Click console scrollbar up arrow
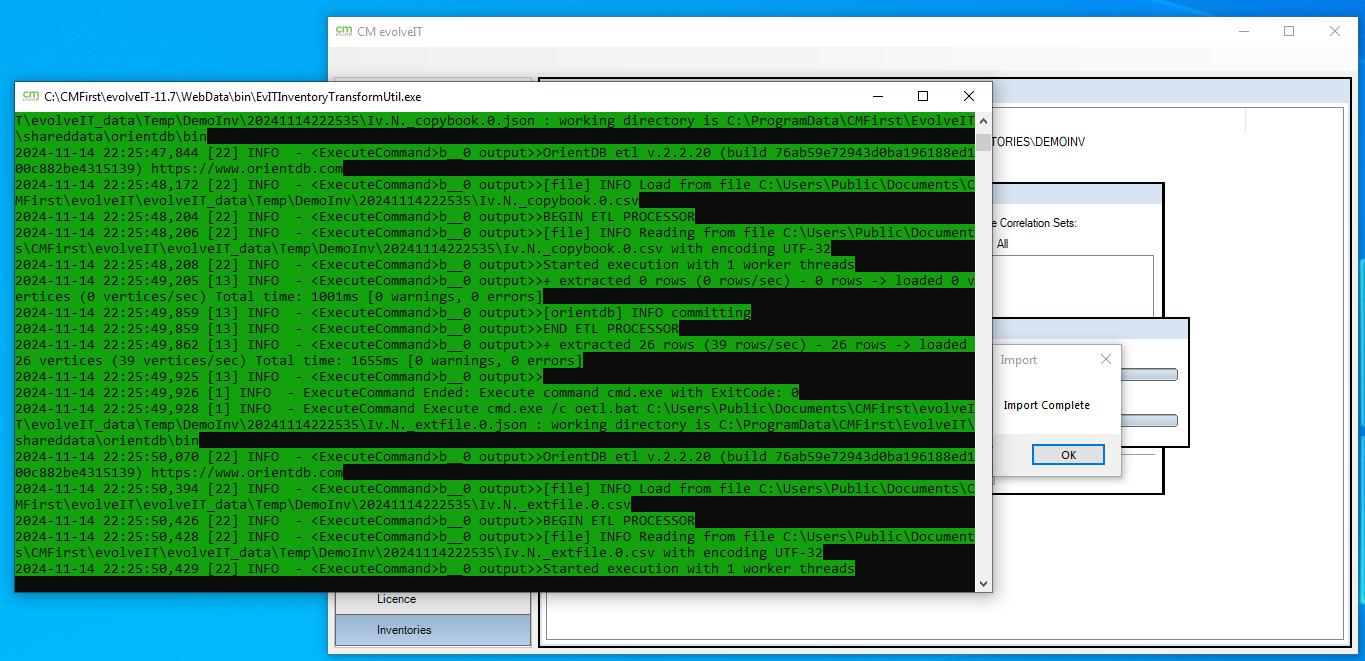The image size is (1365, 661). tap(983, 121)
